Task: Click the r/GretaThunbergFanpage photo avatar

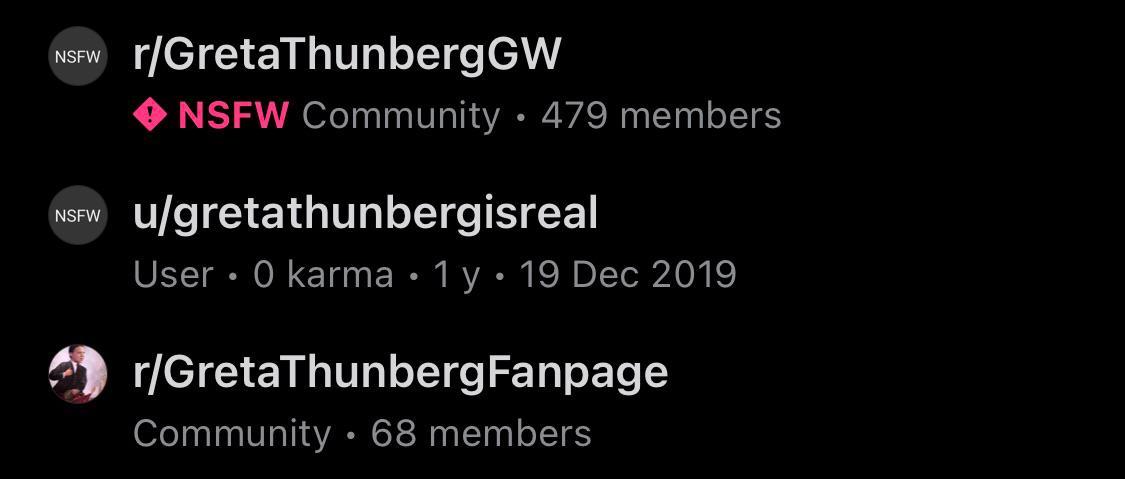Action: (x=77, y=374)
